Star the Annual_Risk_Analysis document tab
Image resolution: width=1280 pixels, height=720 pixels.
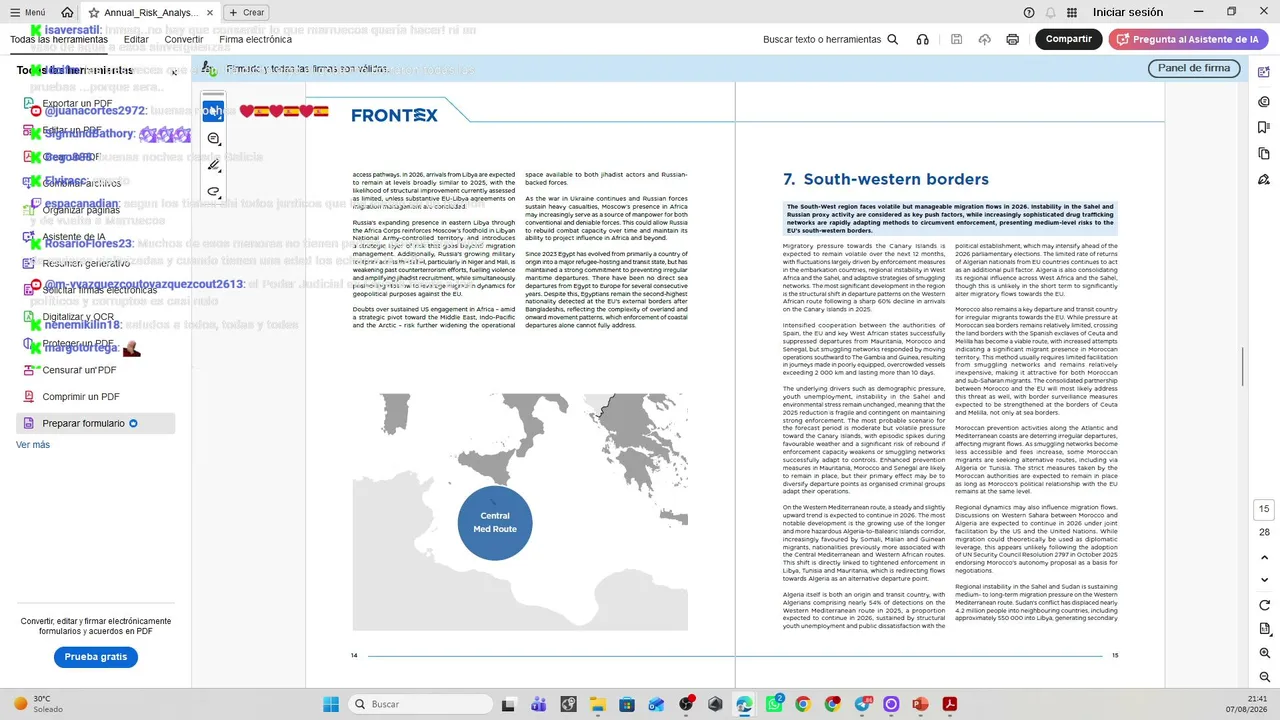click(94, 12)
